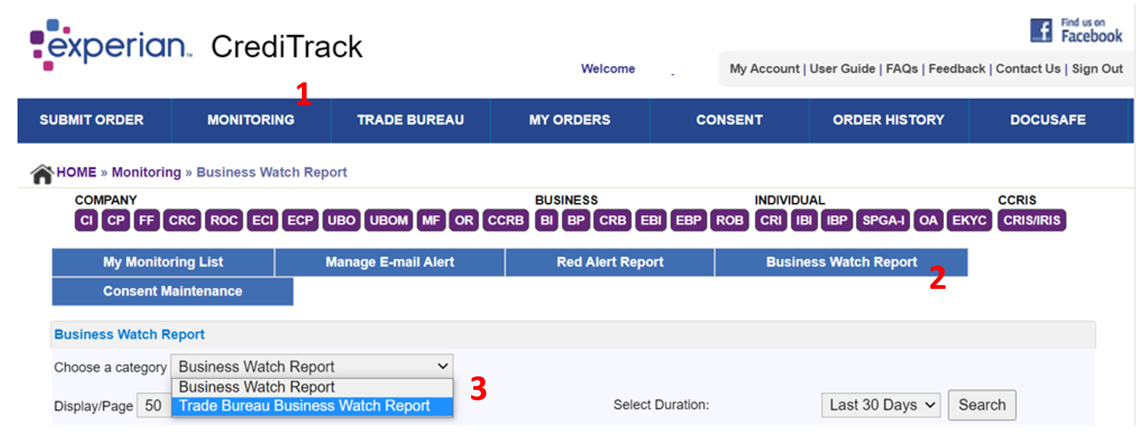Viewport: 1138px width, 448px height.
Task: Open the Select Duration dropdown
Action: (881, 405)
